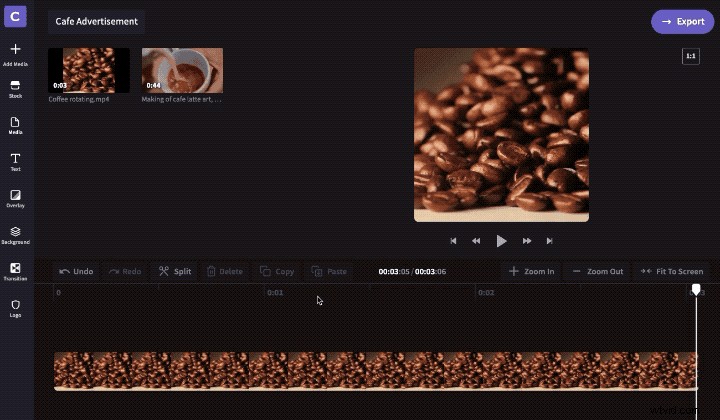The height and width of the screenshot is (420, 720).
Task: Select the Making of cafe latte art thumbnail
Action: (182, 70)
